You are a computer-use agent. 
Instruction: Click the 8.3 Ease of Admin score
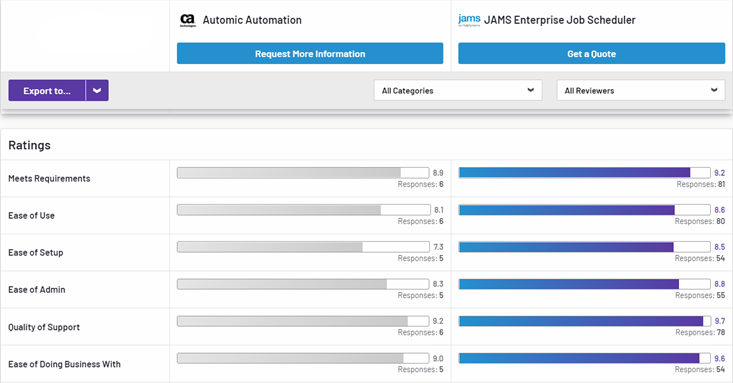[438, 283]
